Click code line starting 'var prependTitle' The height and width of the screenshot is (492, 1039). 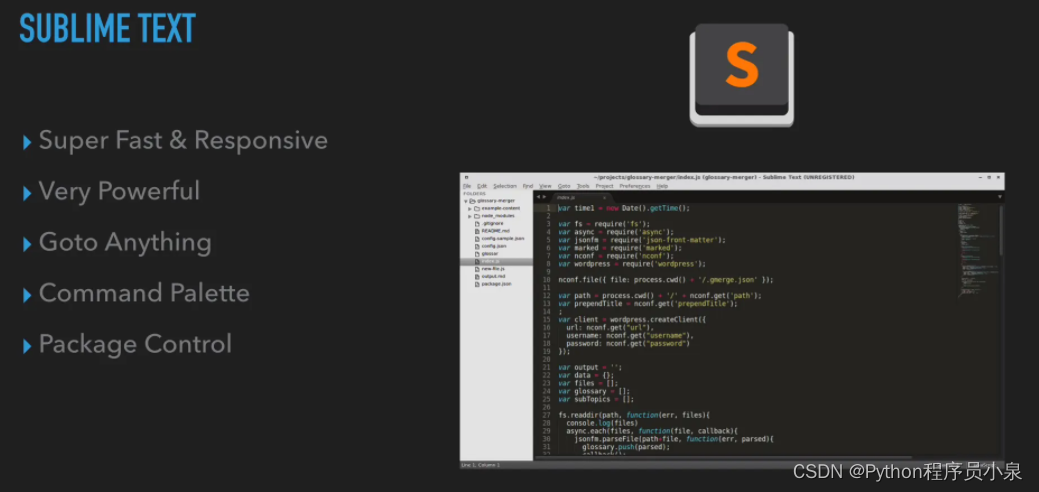(647, 304)
